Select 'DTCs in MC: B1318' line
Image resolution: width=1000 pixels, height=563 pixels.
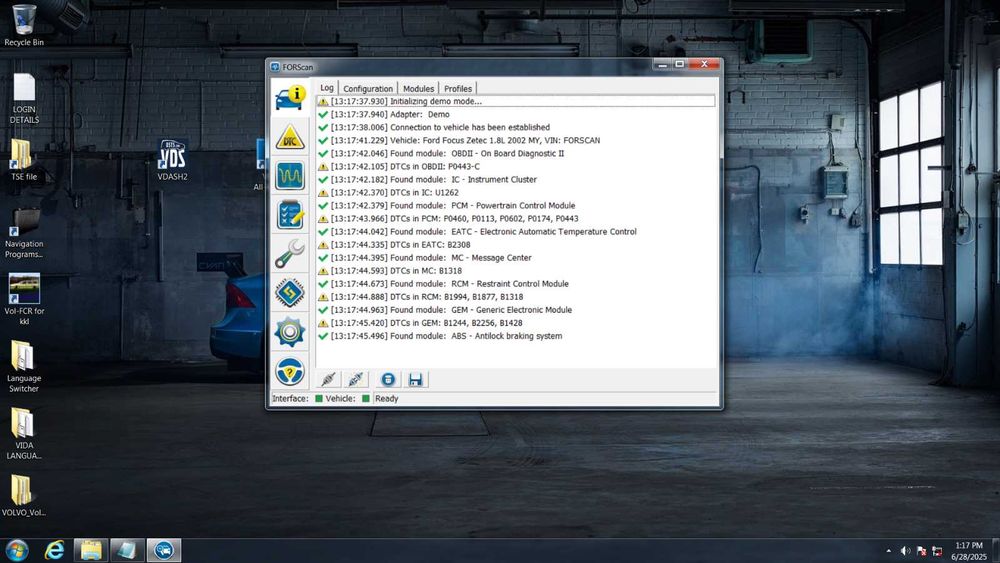[x=515, y=271]
